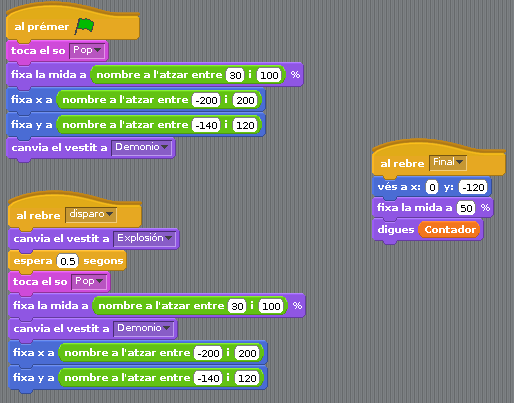The height and width of the screenshot is (403, 514).
Task: Click the 120 value in bottom 'fixa y' block
Action: pyautogui.click(x=247, y=378)
